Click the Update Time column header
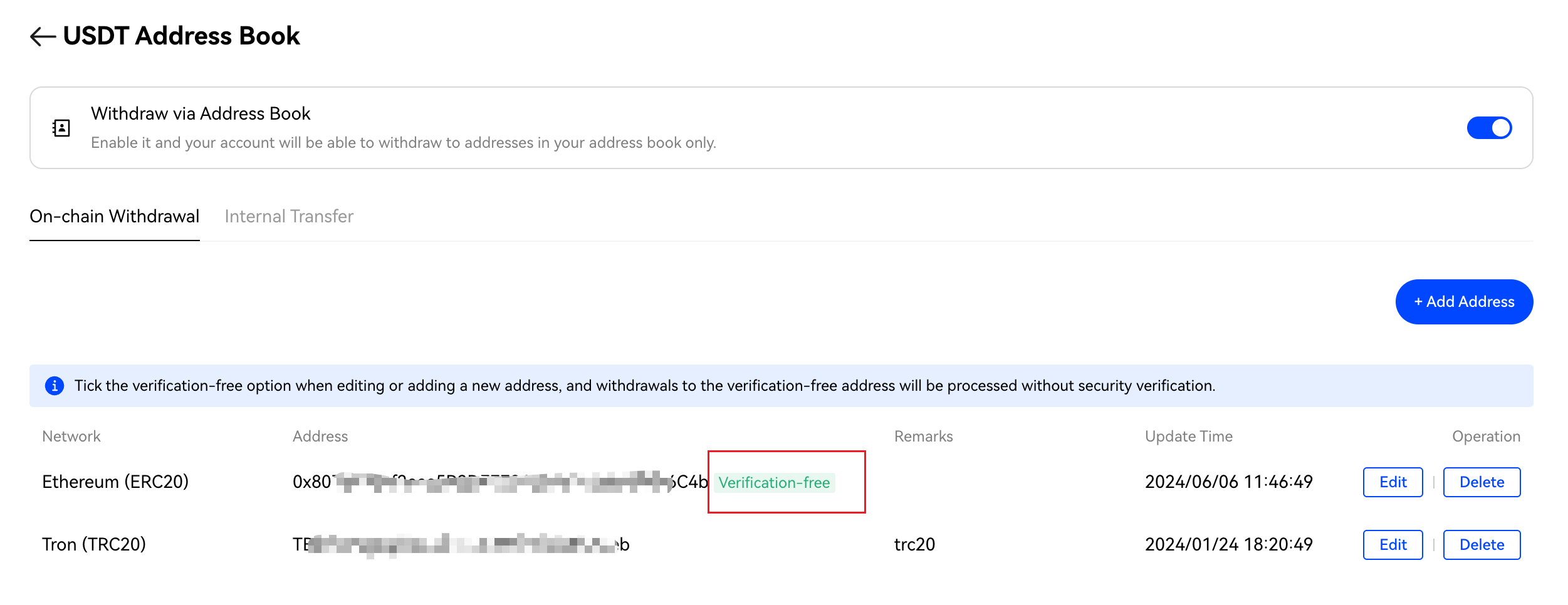The image size is (1568, 605). tap(1188, 437)
